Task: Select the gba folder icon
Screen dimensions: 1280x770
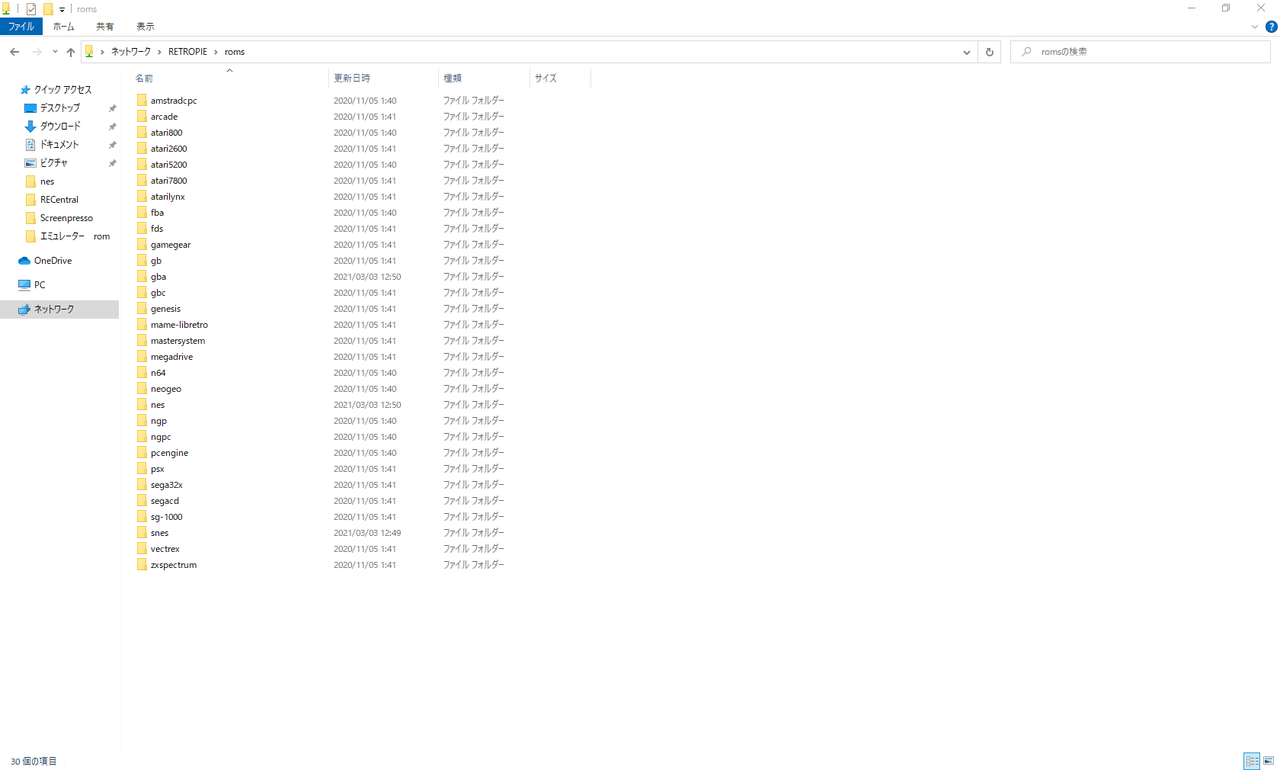Action: coord(142,277)
